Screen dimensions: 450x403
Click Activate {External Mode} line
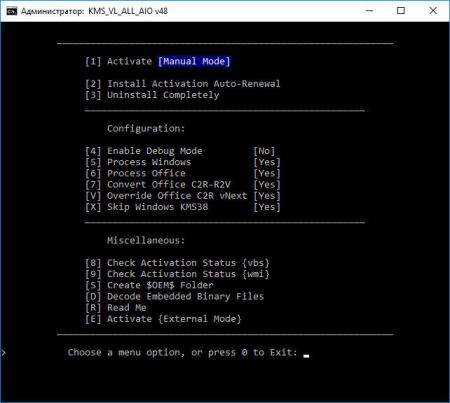pos(163,319)
